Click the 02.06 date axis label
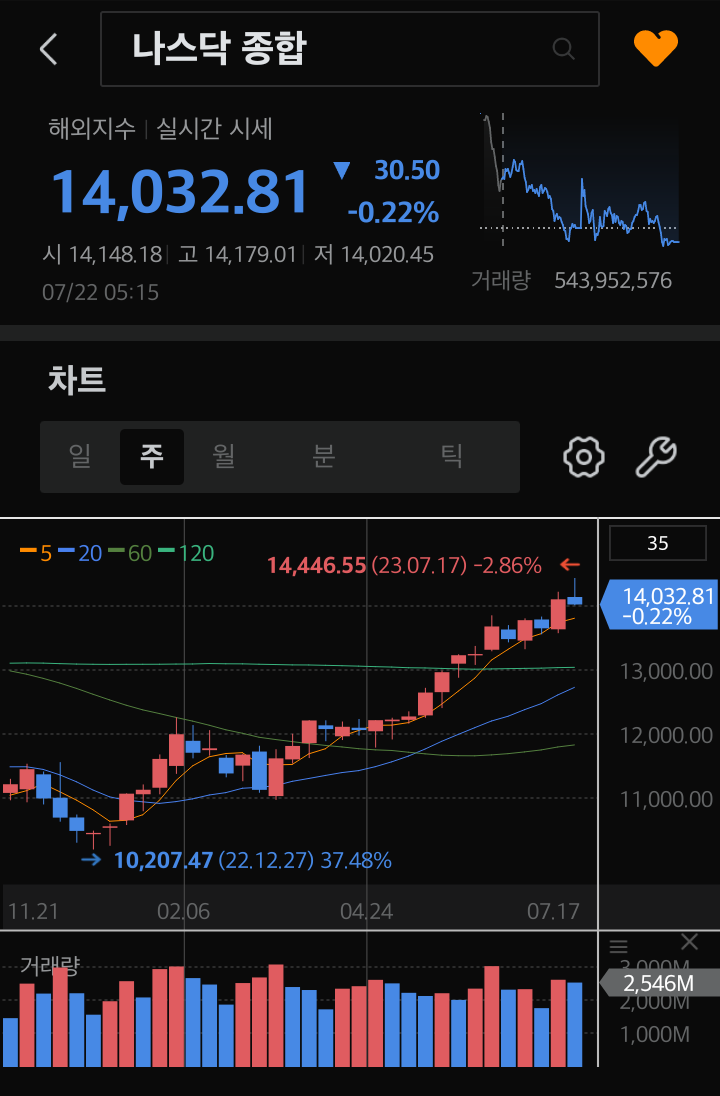This screenshot has width=720, height=1096. pos(183,911)
